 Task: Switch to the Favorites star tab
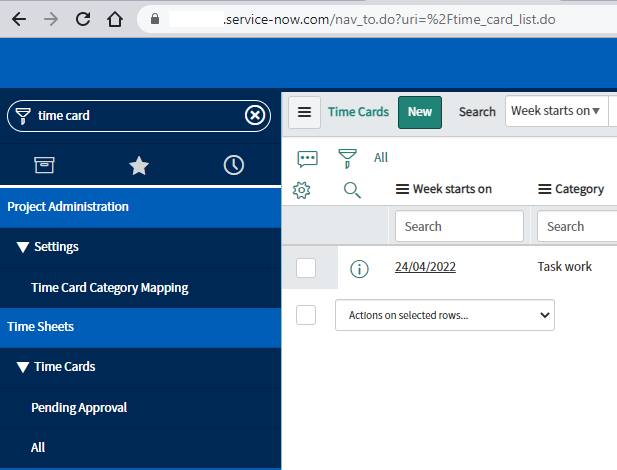[139, 165]
